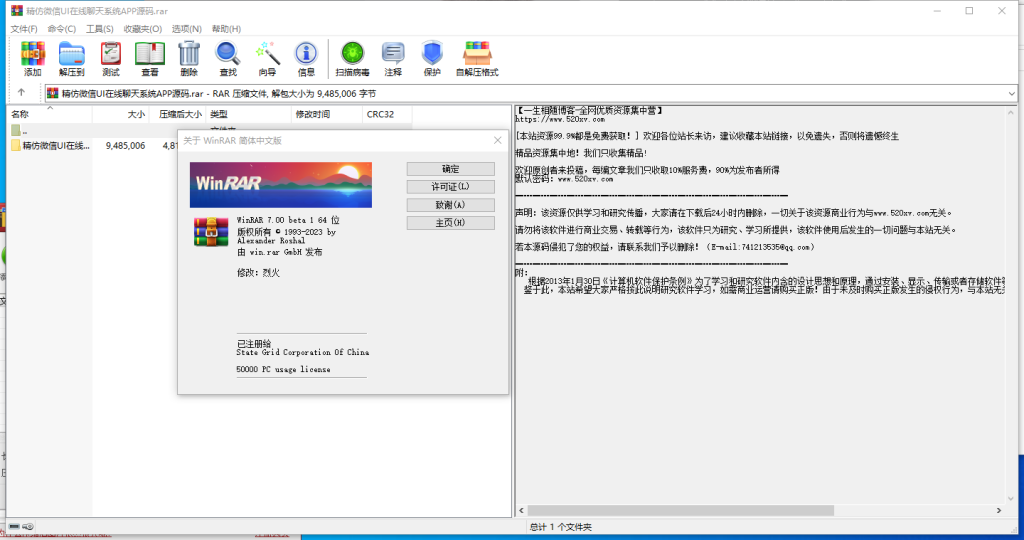
Task: Click status text 总计 1 个文件夹
Action: click(x=561, y=527)
